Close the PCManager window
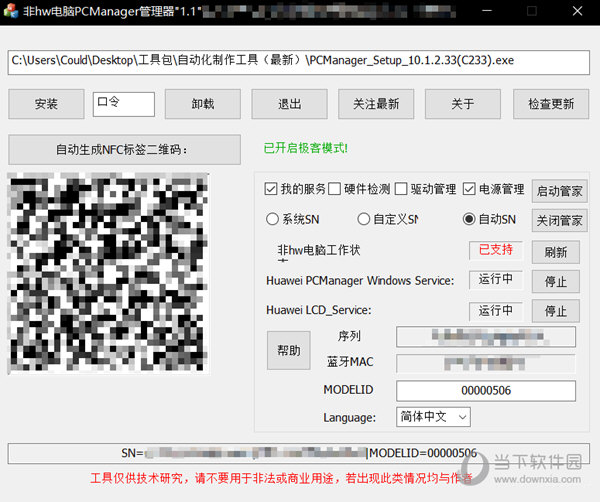 tap(577, 11)
